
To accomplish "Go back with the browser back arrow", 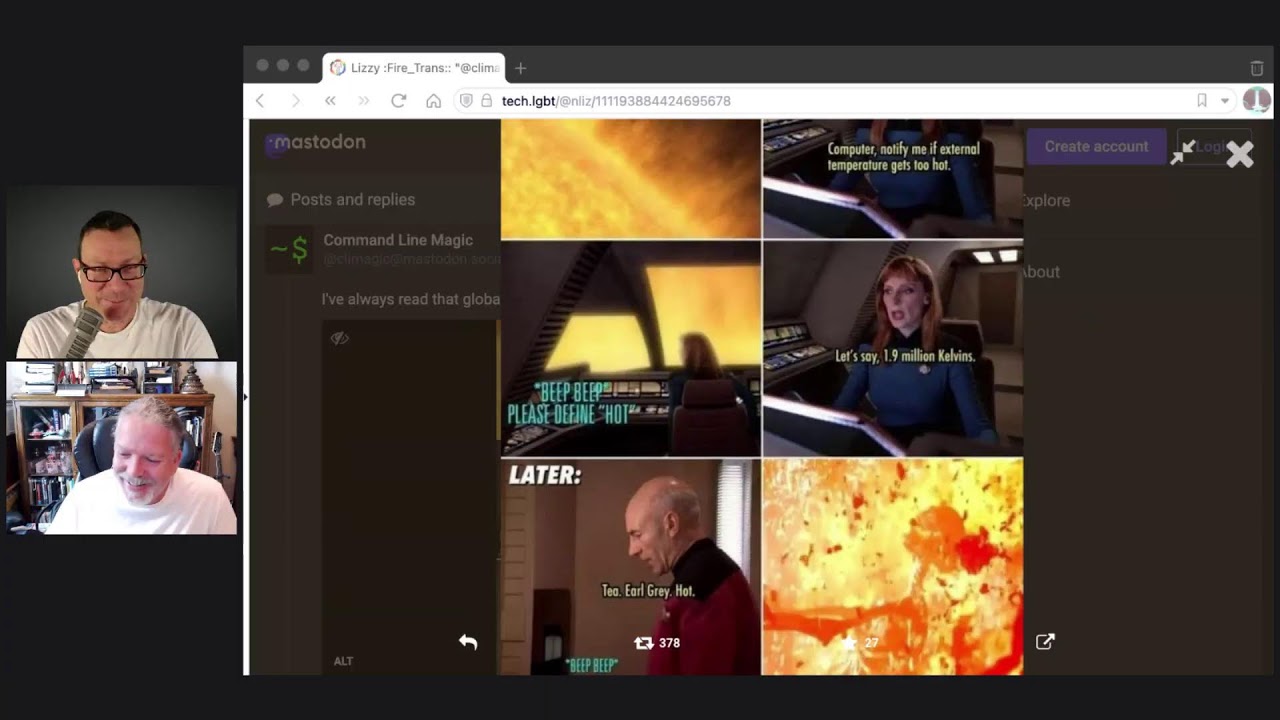I will point(260,101).
